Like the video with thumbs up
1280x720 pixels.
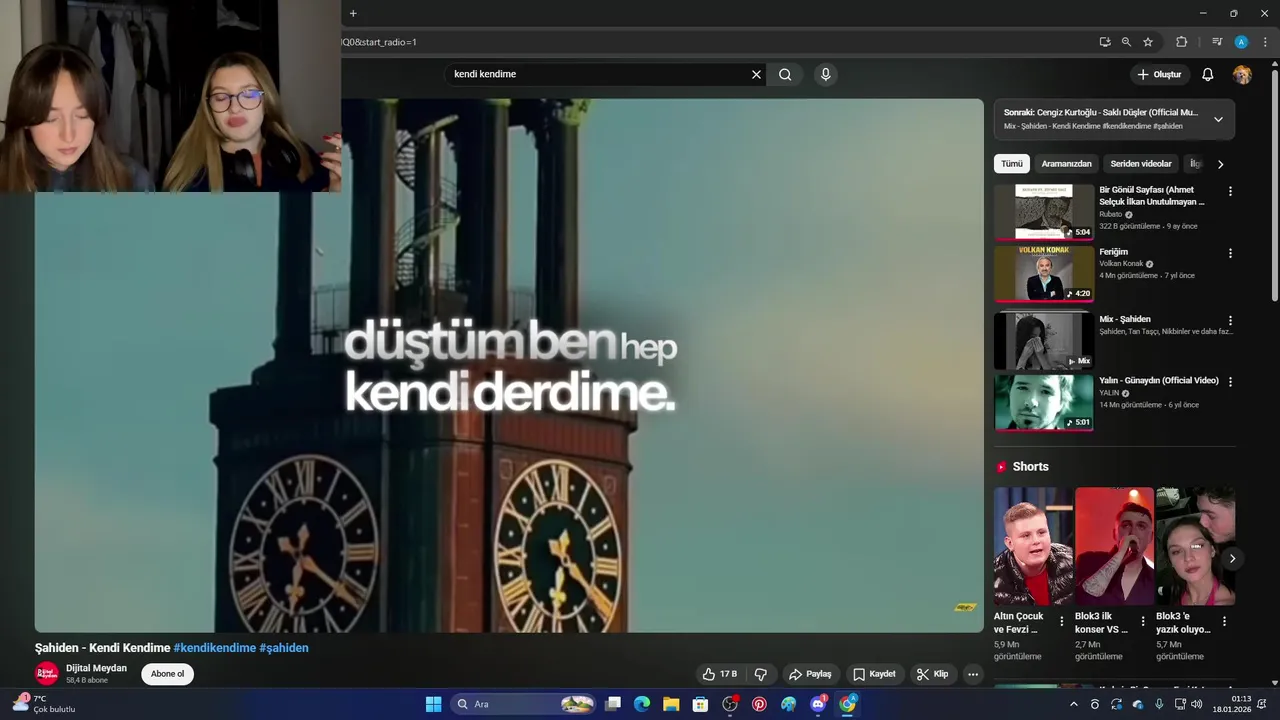tap(719, 674)
